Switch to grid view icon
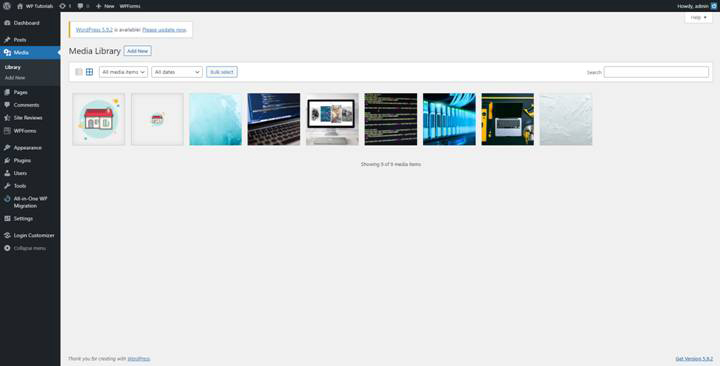 tap(90, 72)
